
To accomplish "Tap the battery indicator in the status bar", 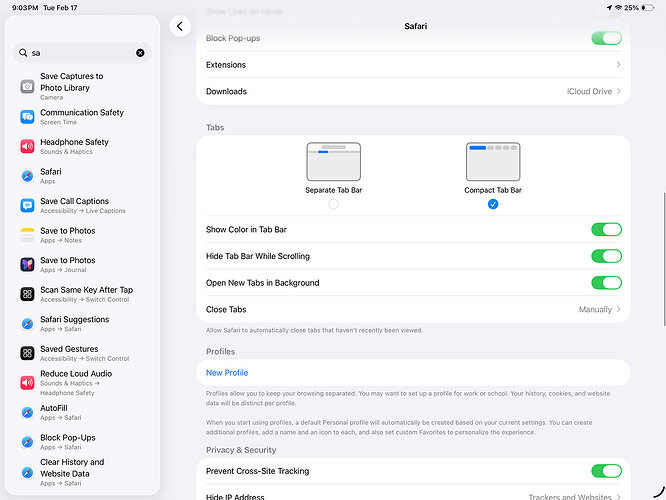I will (648, 8).
